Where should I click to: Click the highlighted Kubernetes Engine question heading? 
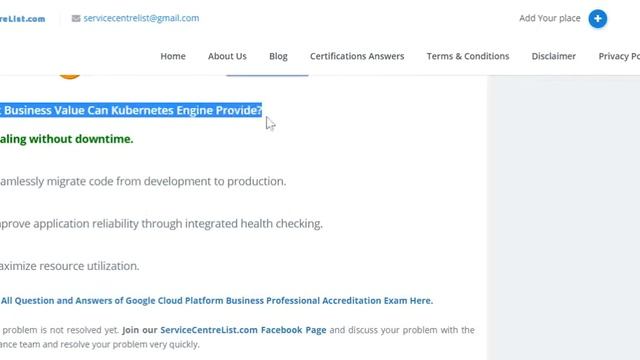(131, 110)
